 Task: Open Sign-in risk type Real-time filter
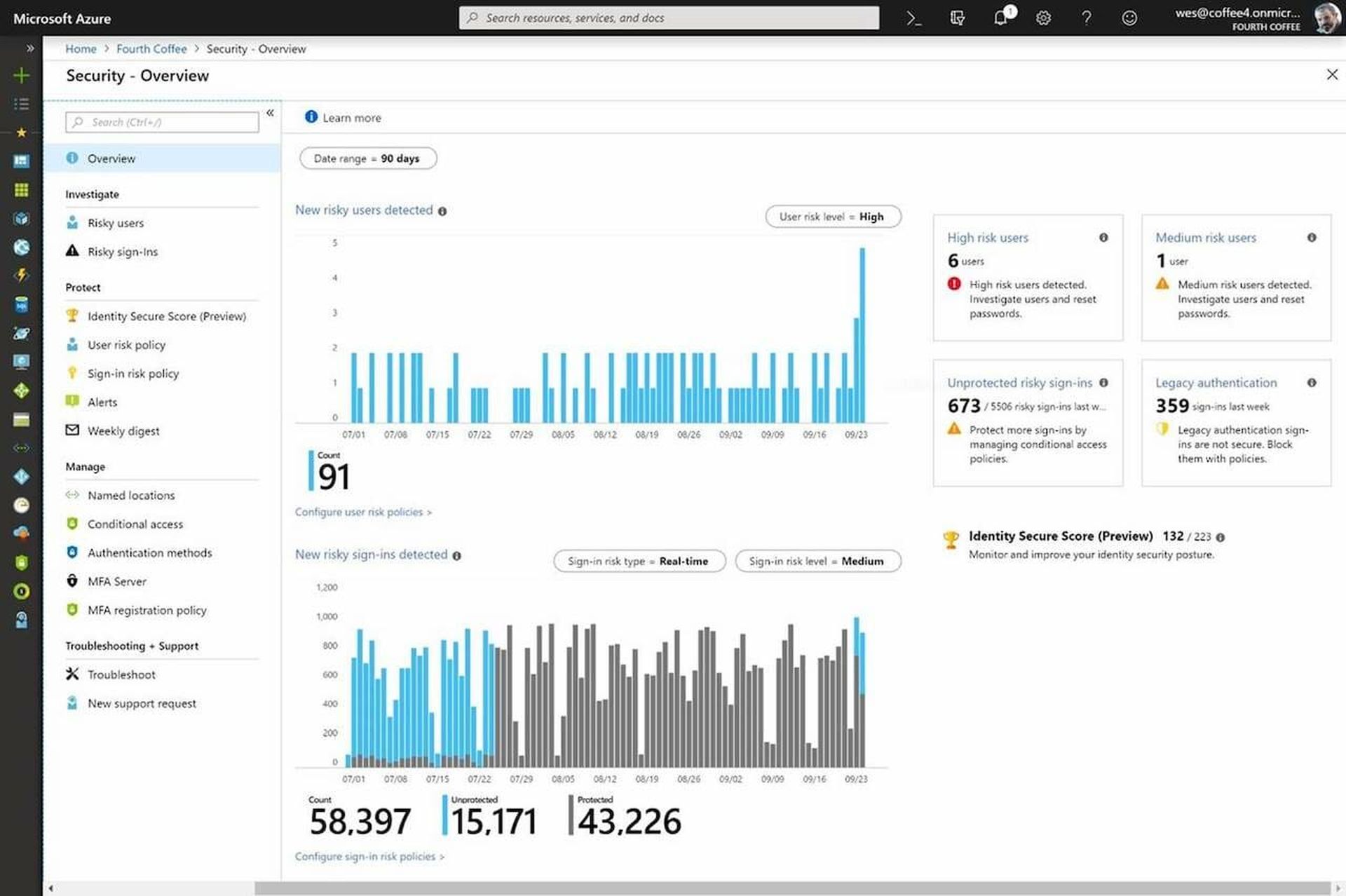click(639, 561)
